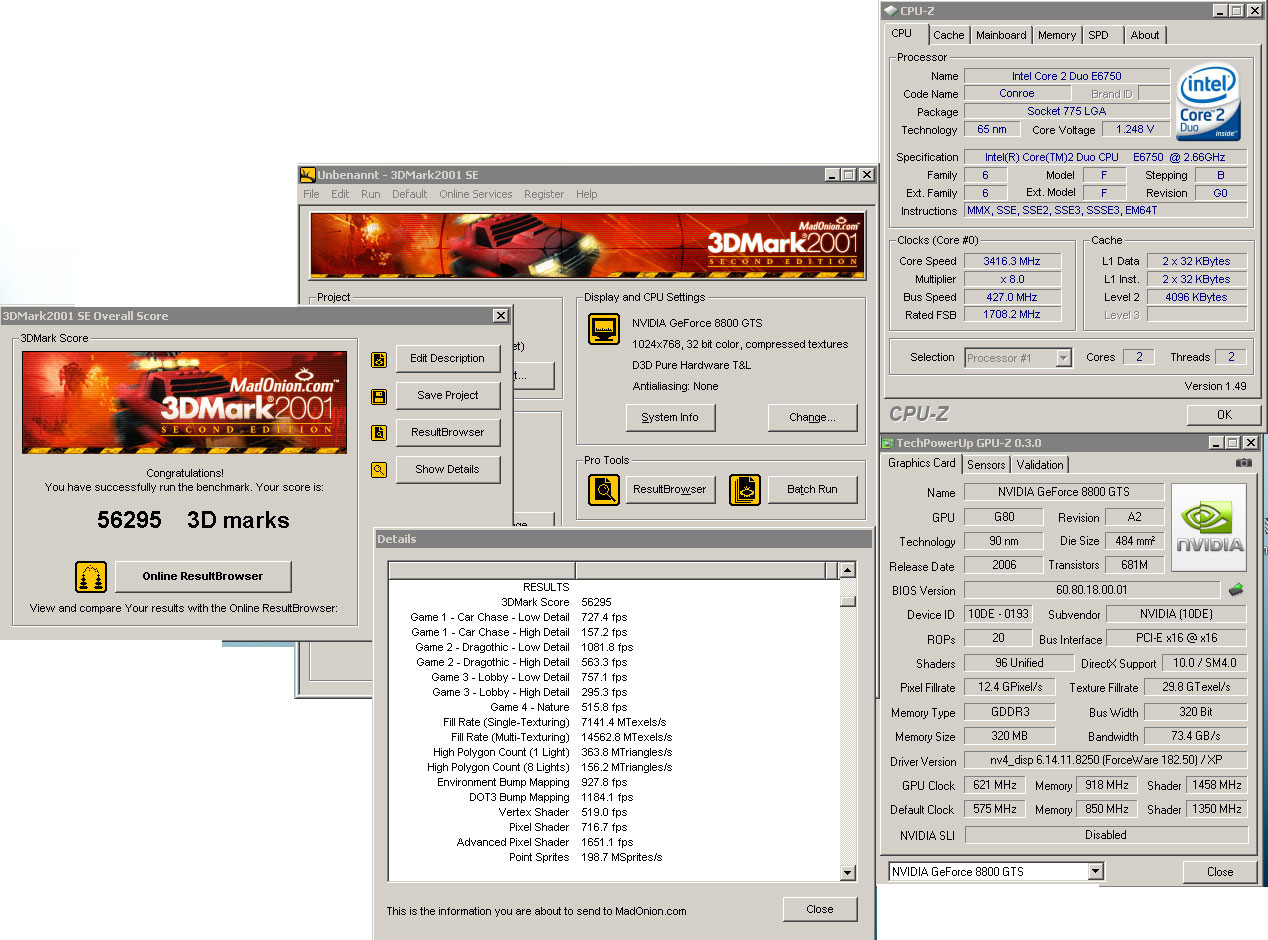Viewport: 1268px width, 940px height.
Task: Click the GPU-Z Driver Version field
Action: (1106, 761)
